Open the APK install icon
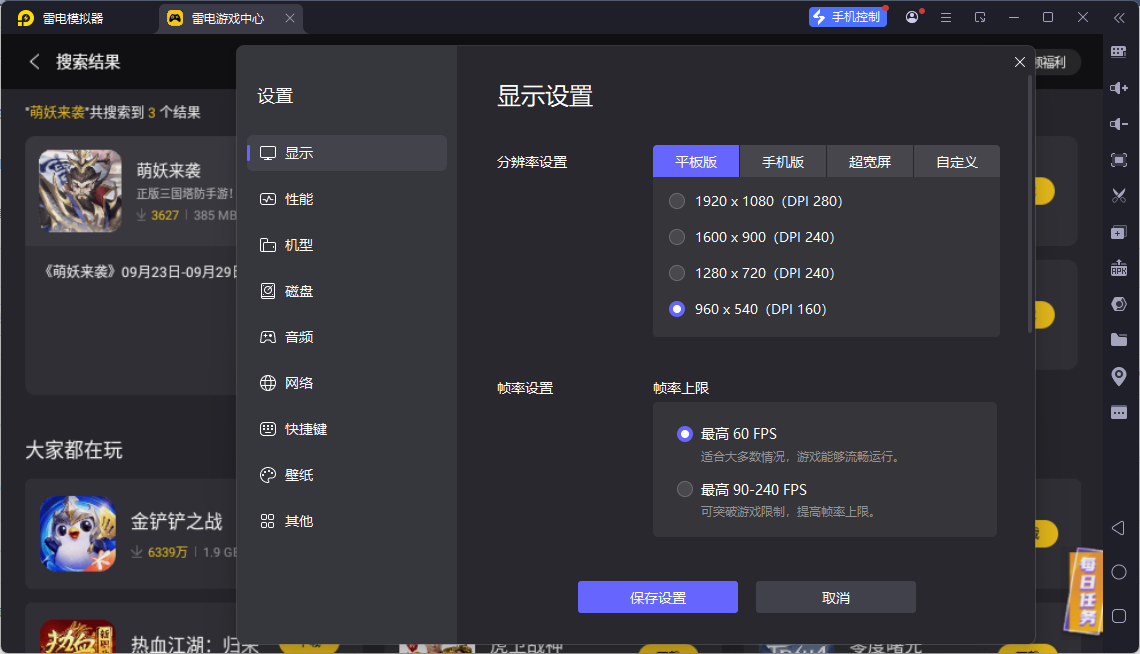The height and width of the screenshot is (654, 1140). point(1118,267)
